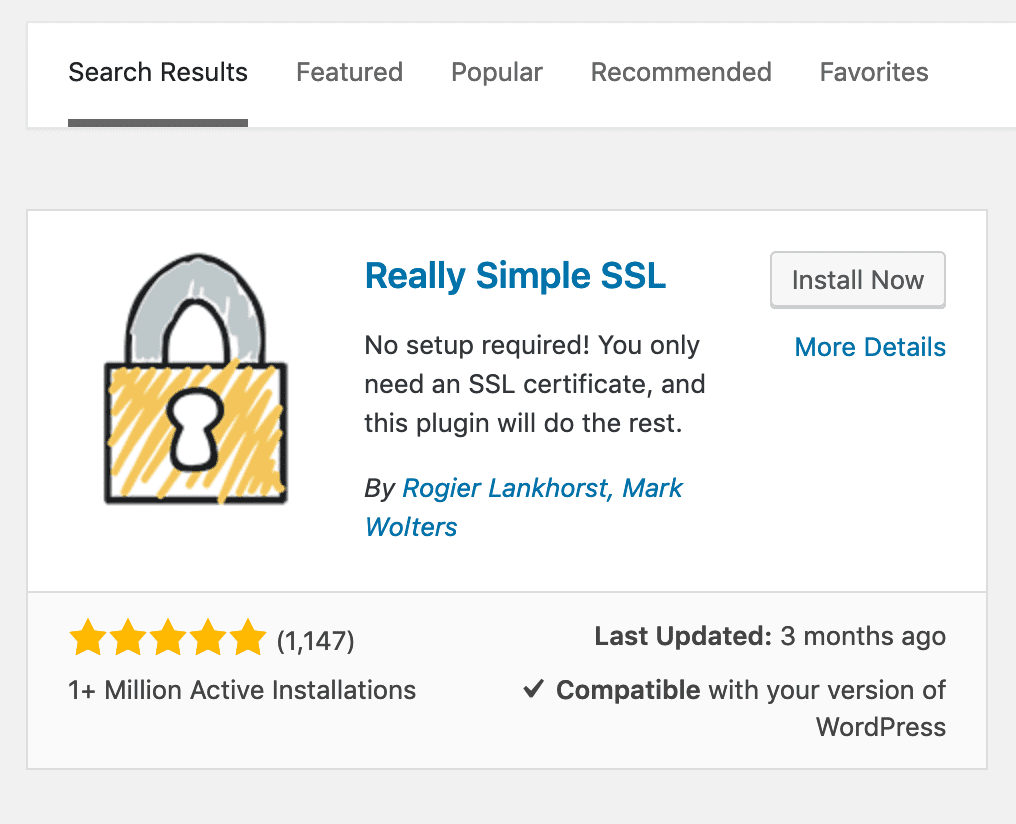The width and height of the screenshot is (1016, 824).
Task: Click the 1+ Million Active Installations text
Action: click(241, 690)
